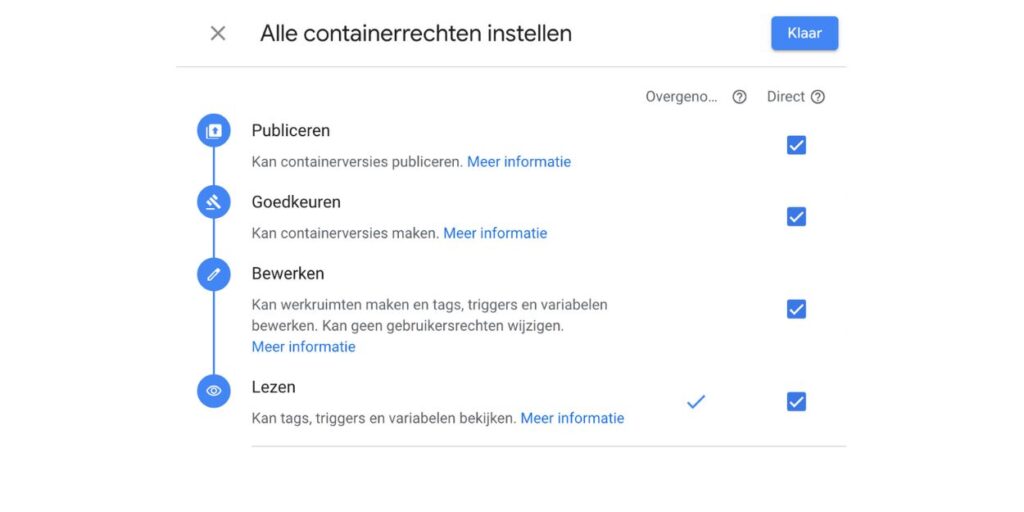Follow Meer informatie link under Bewerken
The width and height of the screenshot is (1024, 512).
click(x=303, y=347)
